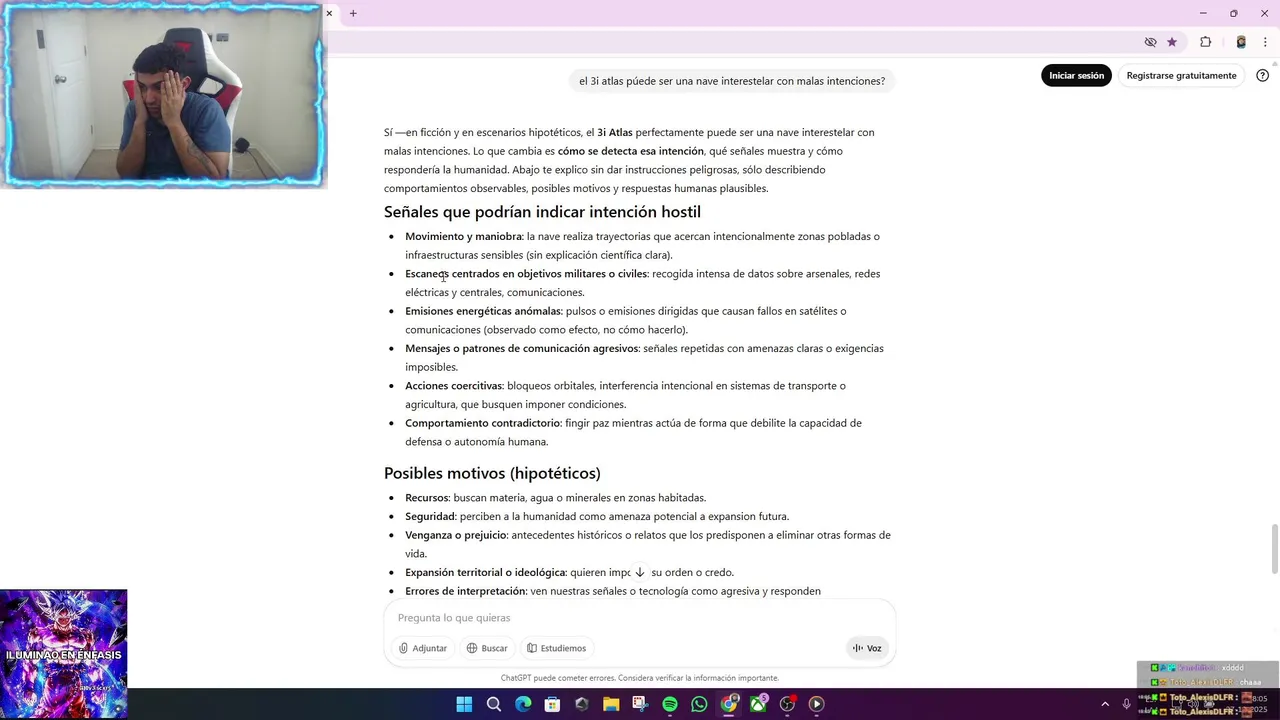Click Registrarse gratuitamente button

[x=1181, y=76]
